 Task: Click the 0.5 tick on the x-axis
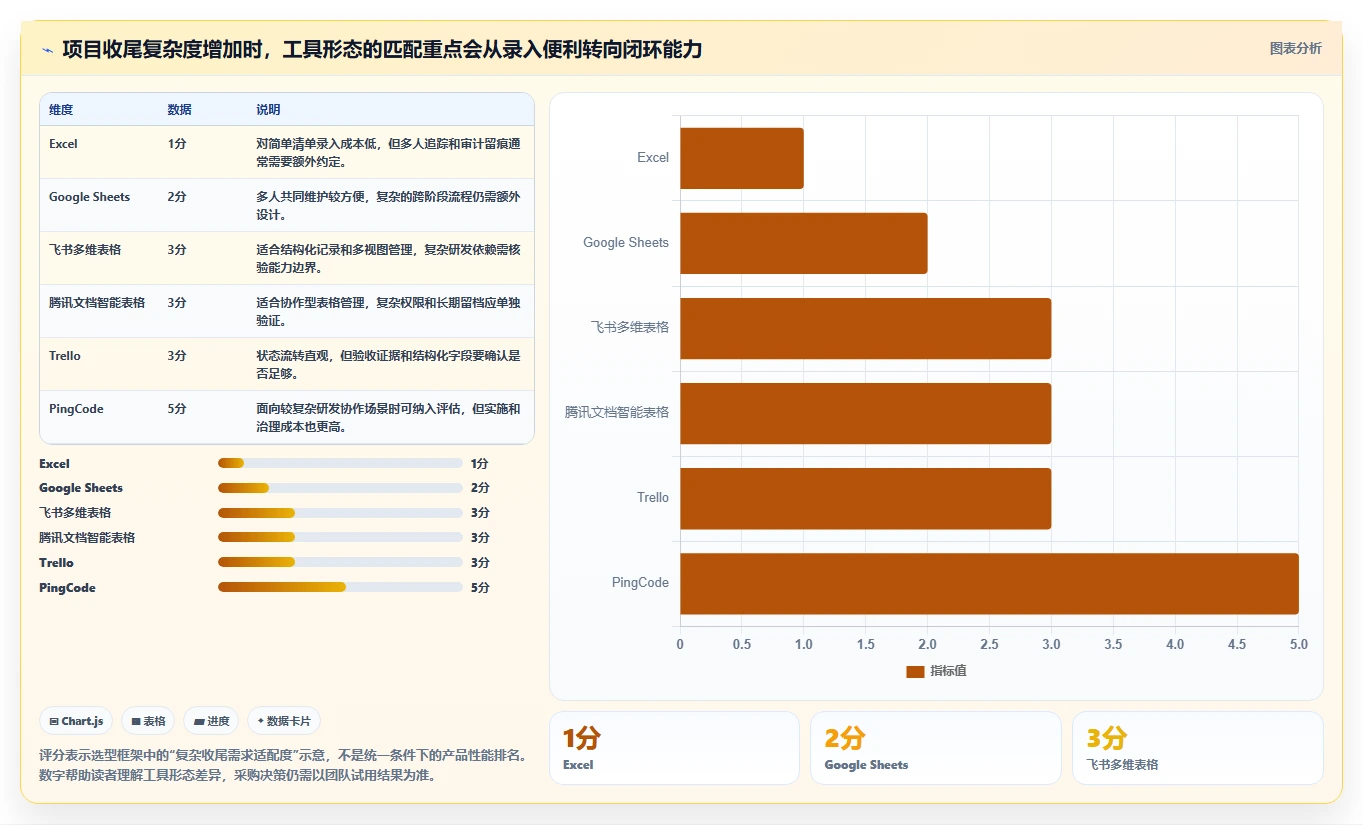[742, 645]
